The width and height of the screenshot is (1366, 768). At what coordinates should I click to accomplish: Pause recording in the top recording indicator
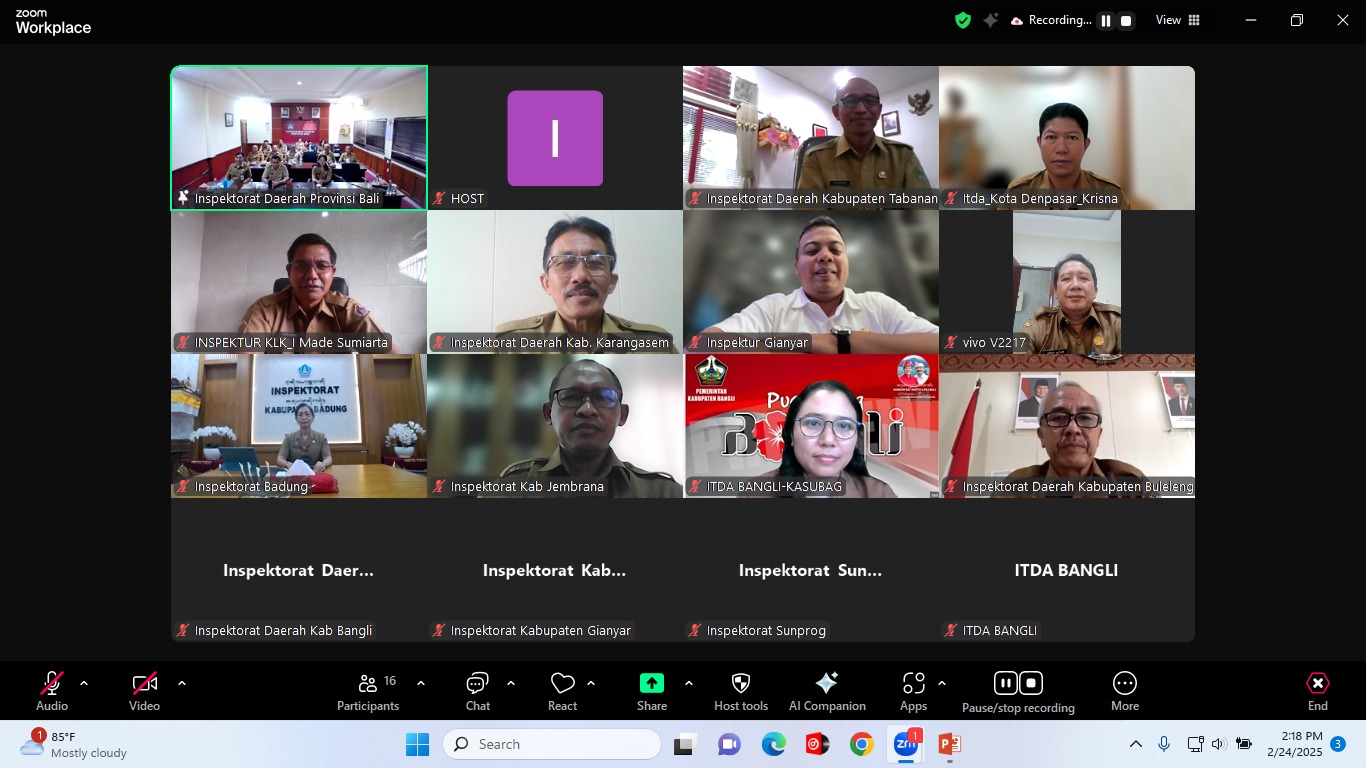click(x=1106, y=20)
